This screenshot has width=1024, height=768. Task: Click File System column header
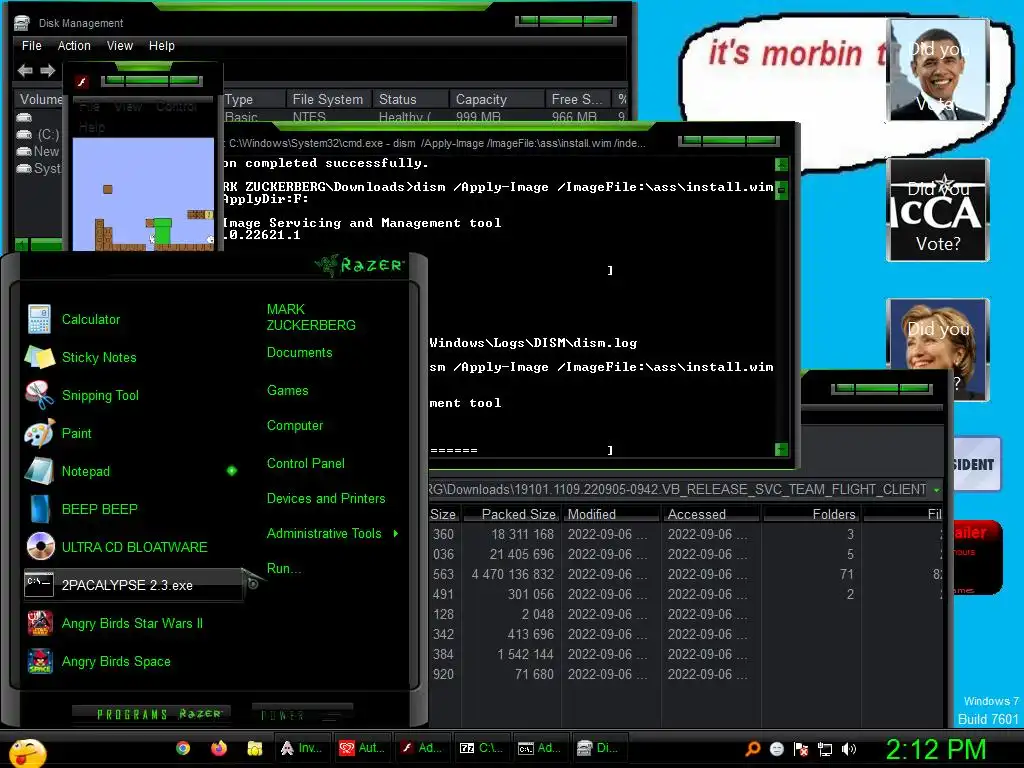click(x=328, y=99)
